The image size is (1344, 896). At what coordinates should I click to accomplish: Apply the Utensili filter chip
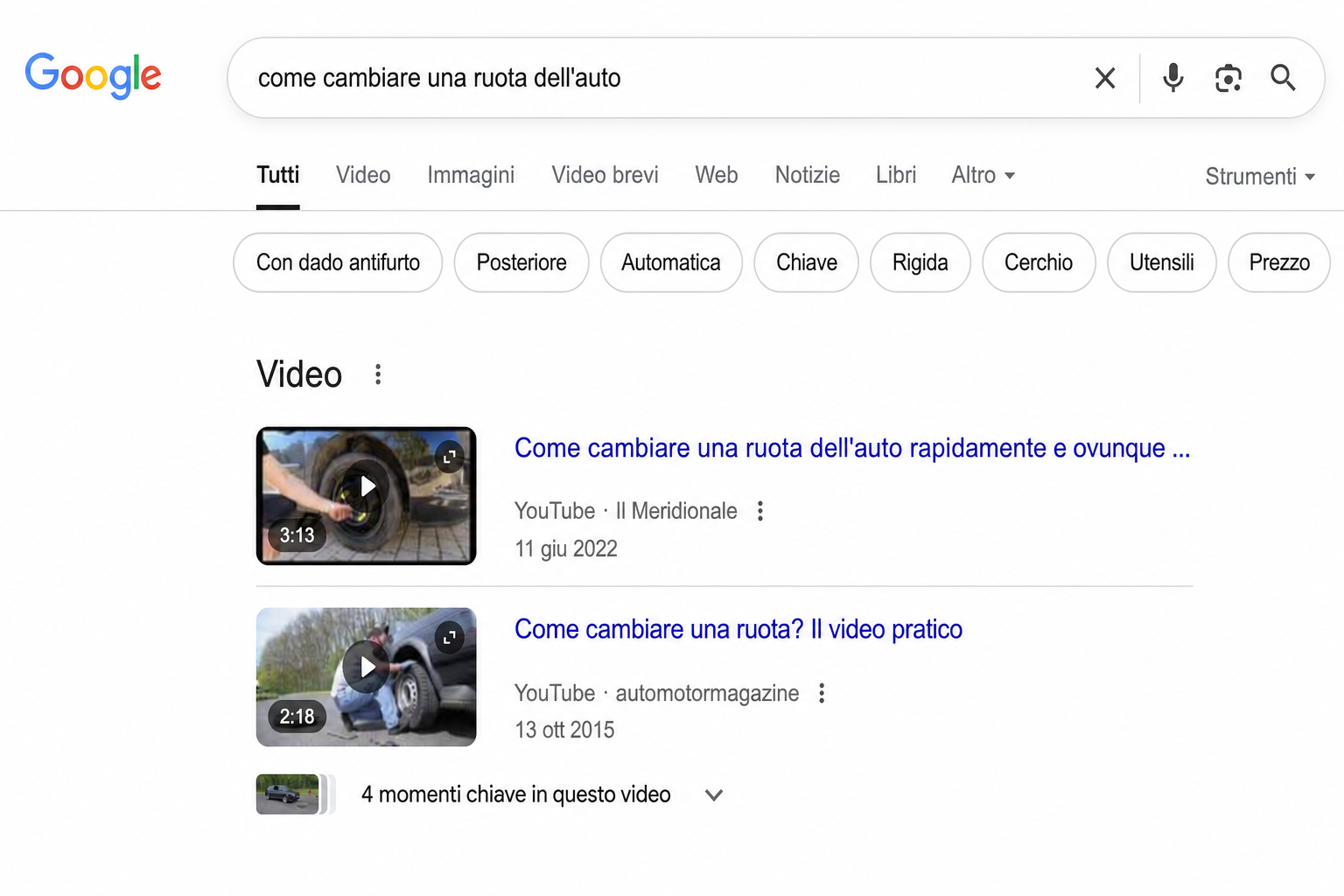point(1162,262)
